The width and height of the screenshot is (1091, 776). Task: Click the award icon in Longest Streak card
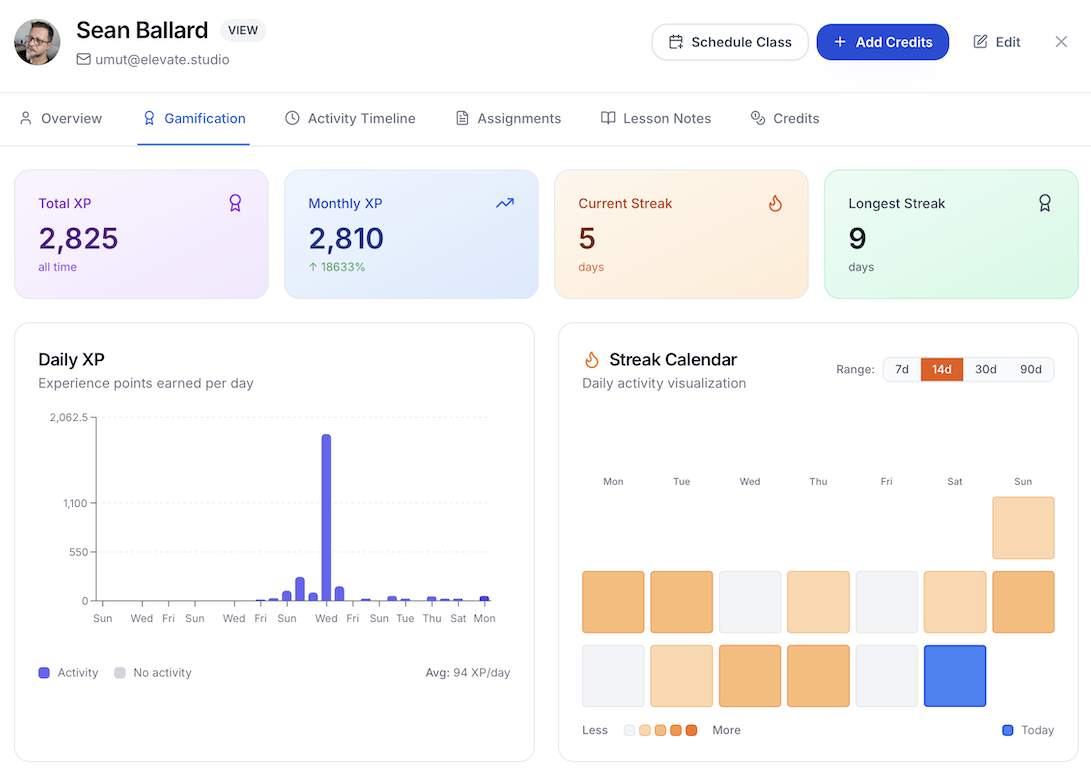pos(1045,203)
